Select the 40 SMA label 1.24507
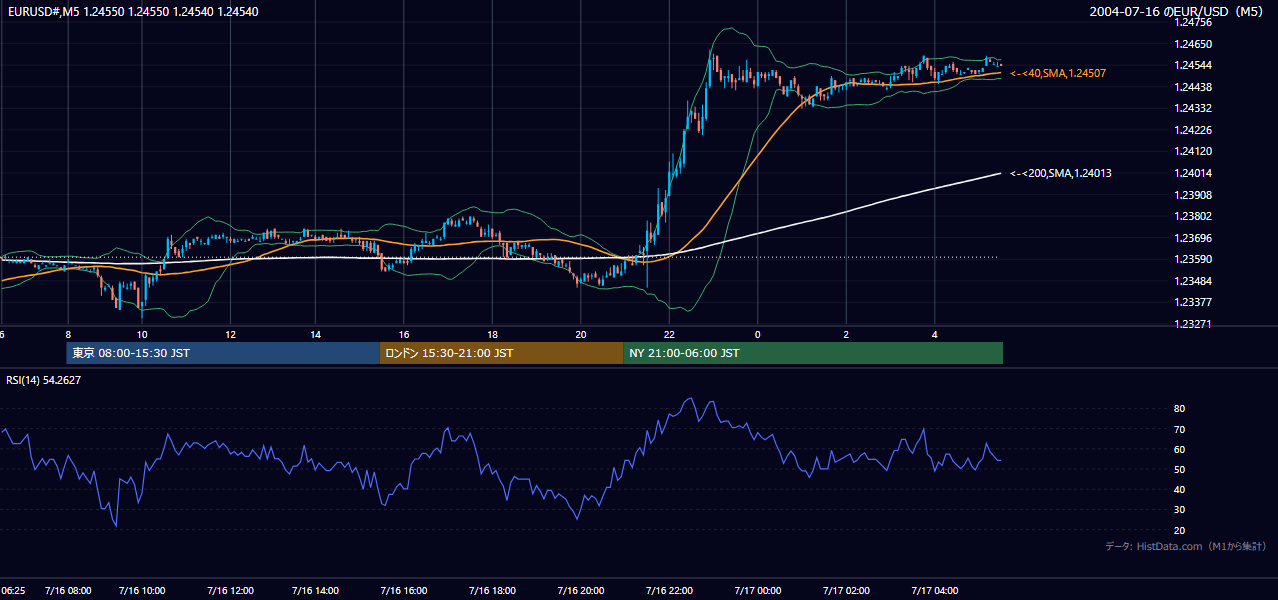1278x600 pixels. coord(1058,73)
